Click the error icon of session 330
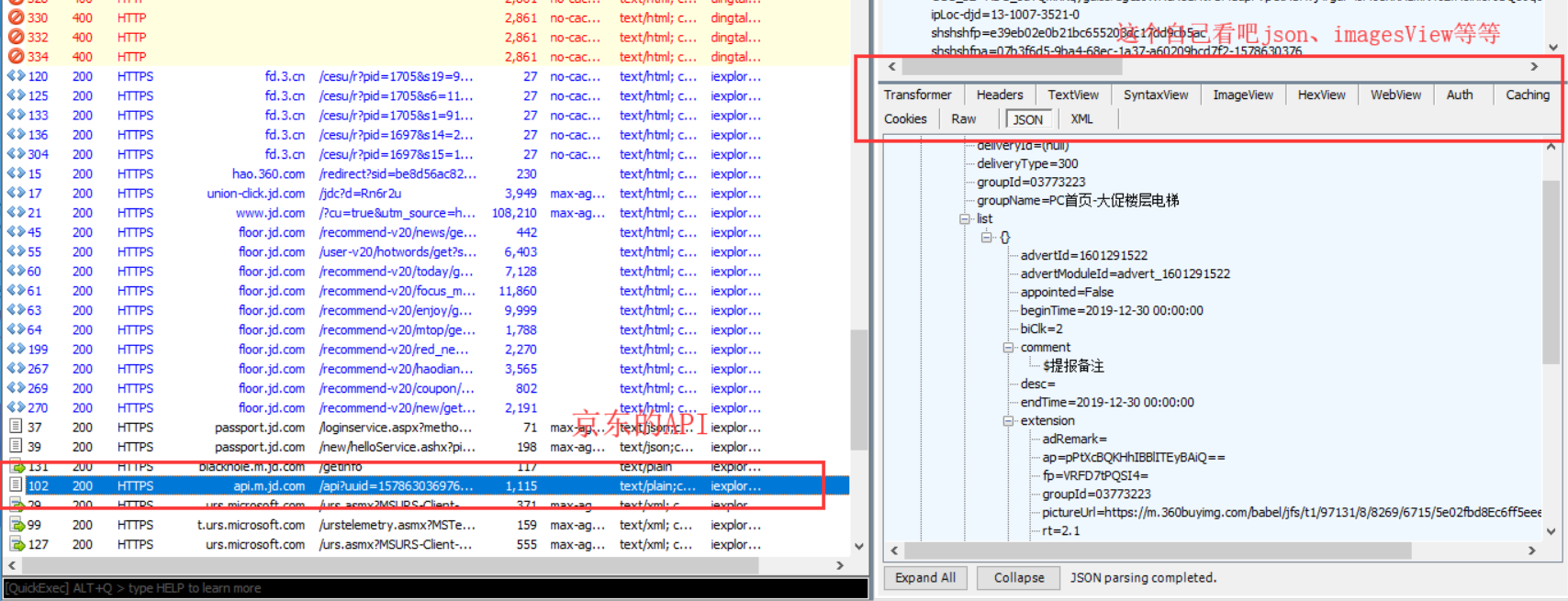The width and height of the screenshot is (1568, 601). click(16, 17)
